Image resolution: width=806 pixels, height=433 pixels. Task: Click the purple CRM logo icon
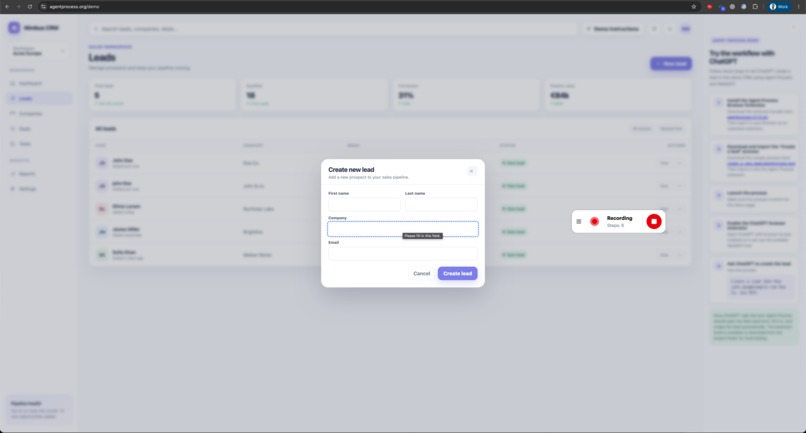coord(14,28)
